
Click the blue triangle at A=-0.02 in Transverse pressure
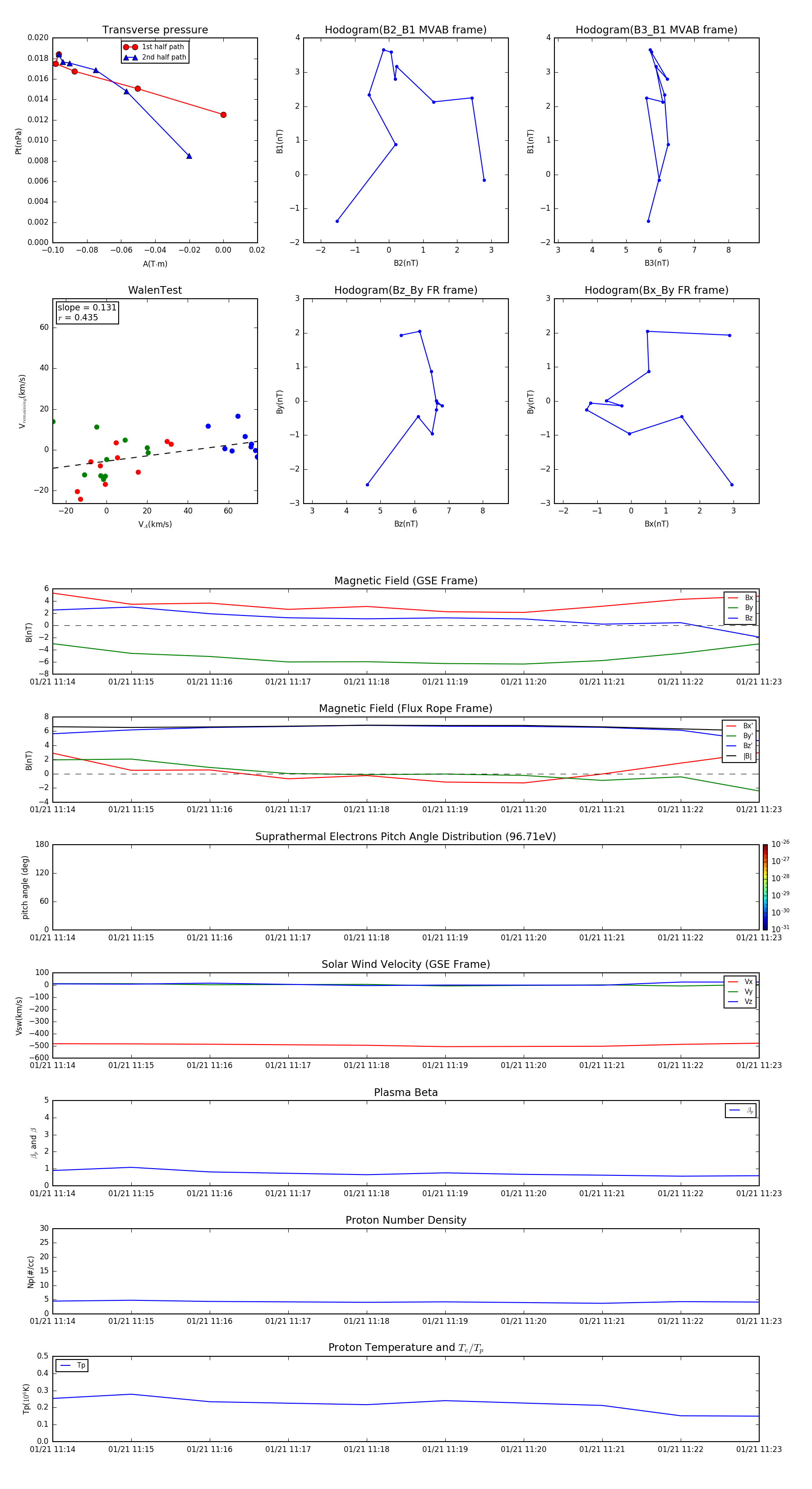pos(189,156)
